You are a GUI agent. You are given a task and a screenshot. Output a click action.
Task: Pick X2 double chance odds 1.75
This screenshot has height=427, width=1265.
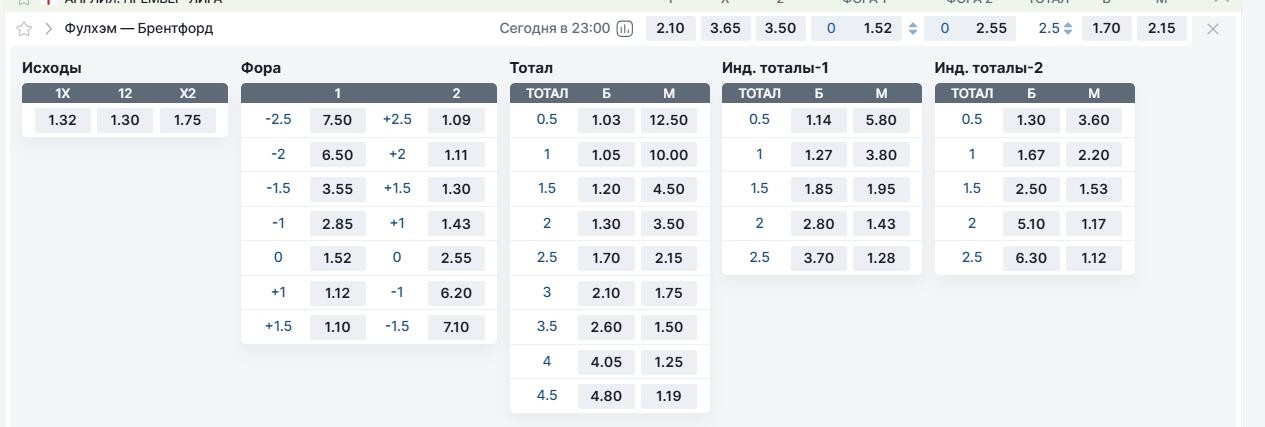(187, 121)
